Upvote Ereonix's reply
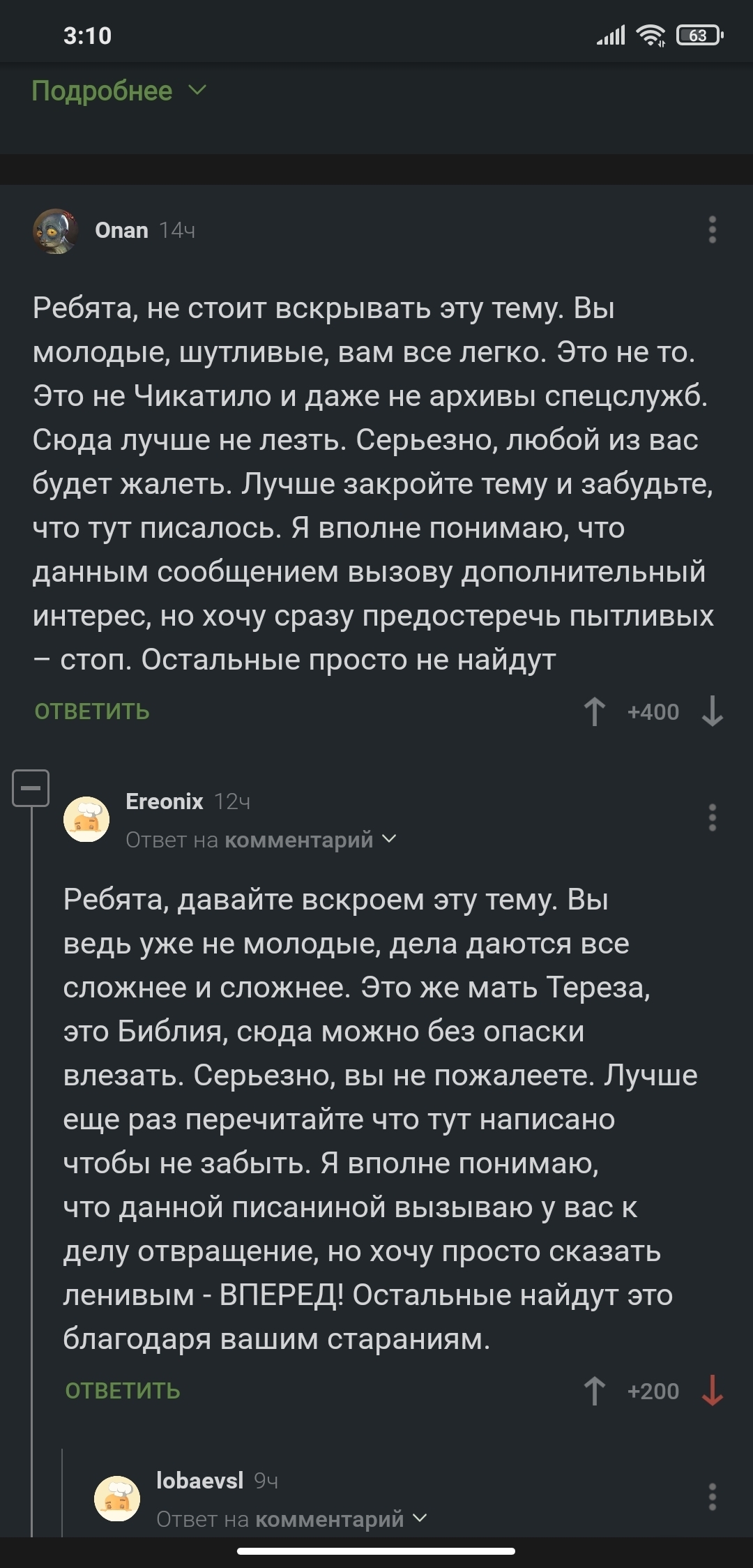Image resolution: width=753 pixels, height=1568 pixels. [x=595, y=1391]
